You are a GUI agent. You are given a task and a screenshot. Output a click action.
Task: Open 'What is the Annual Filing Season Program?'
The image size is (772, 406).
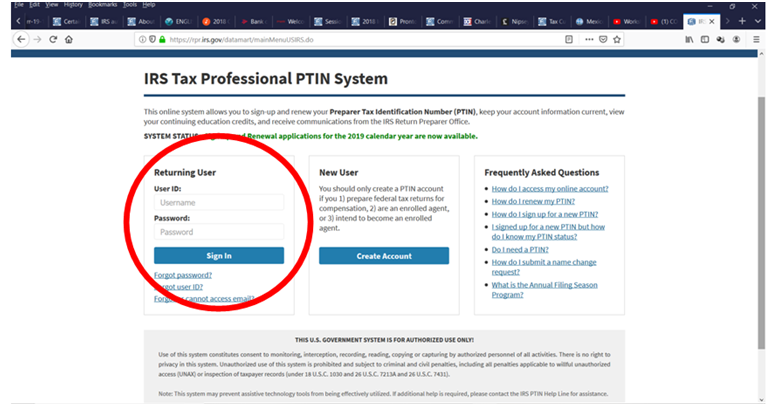point(544,290)
